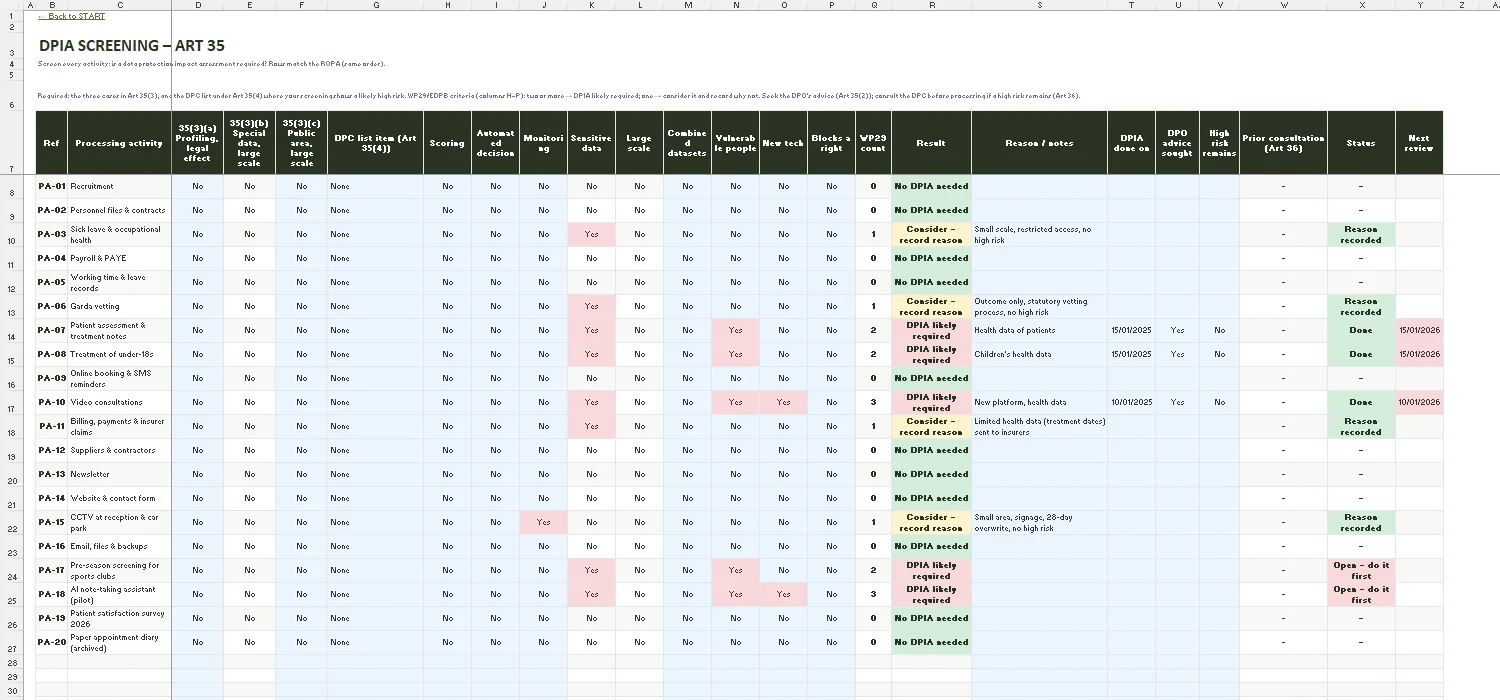
Task: Click the PA-07 DPIA done on 15/01/2025 date
Action: tap(1132, 331)
